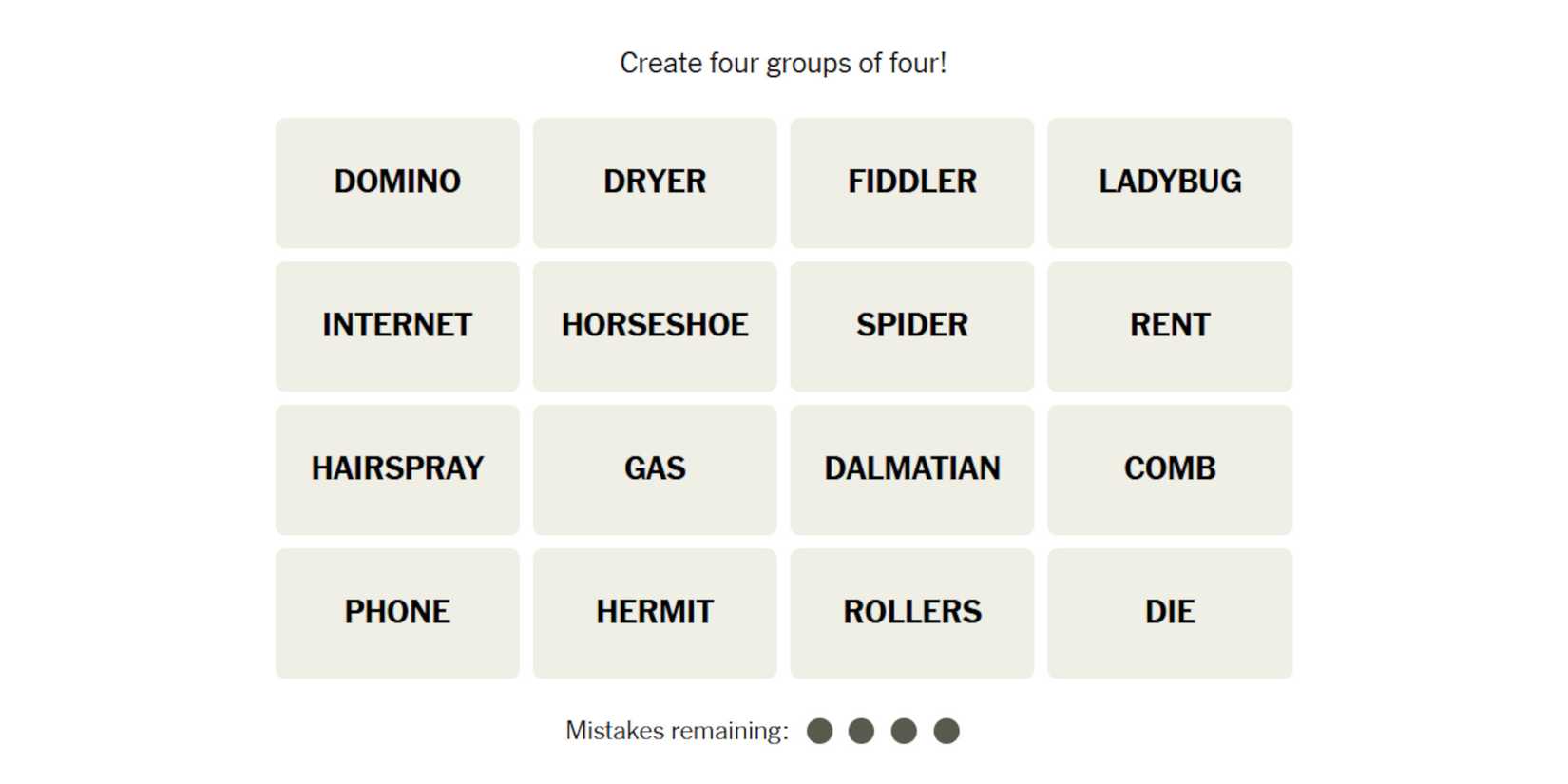Select the HERMIT tile
1568x784 pixels.
[x=655, y=613]
